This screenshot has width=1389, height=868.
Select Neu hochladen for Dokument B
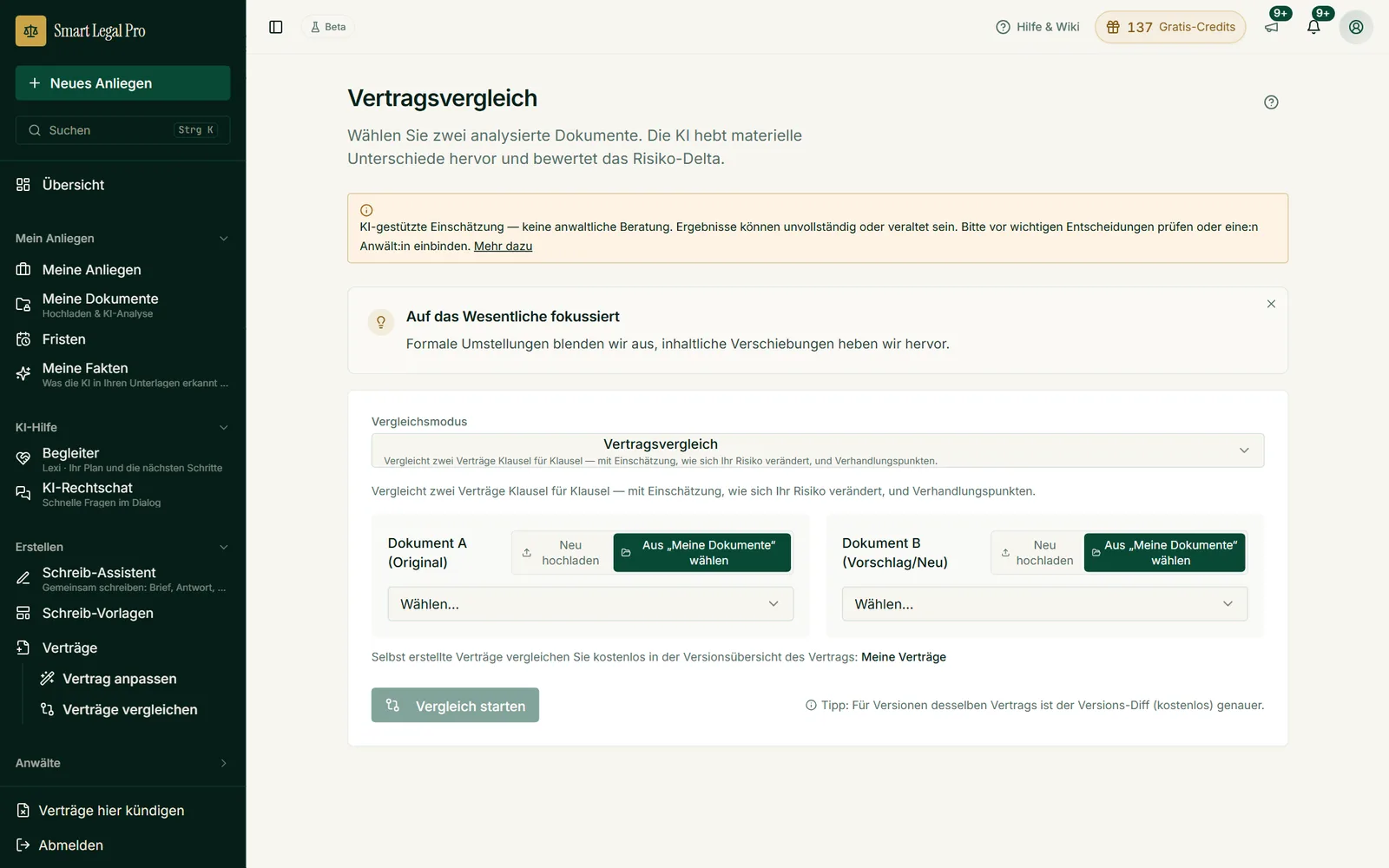point(1037,553)
